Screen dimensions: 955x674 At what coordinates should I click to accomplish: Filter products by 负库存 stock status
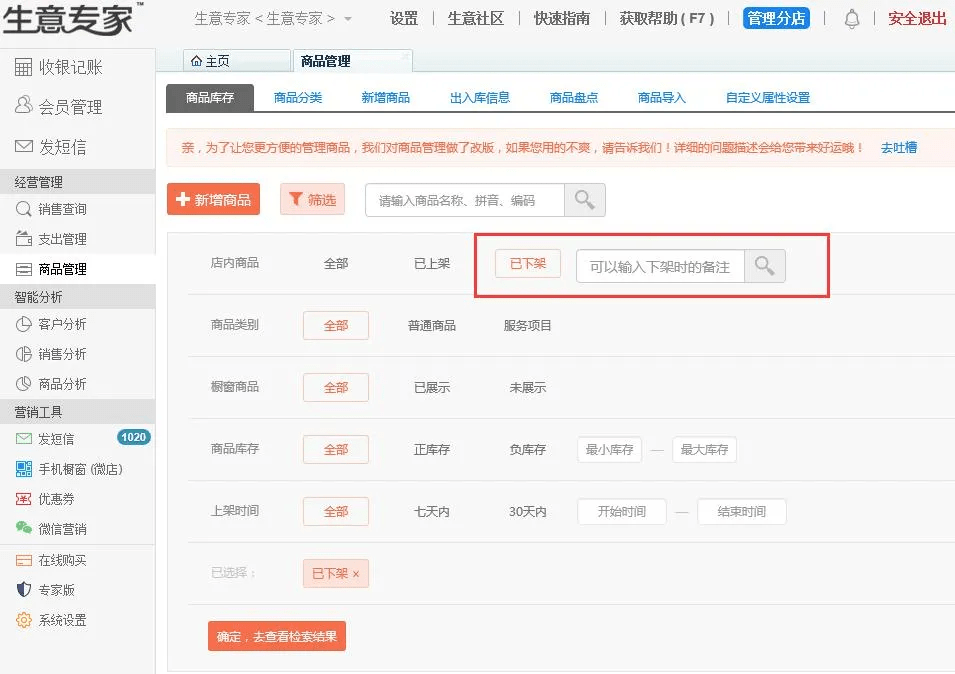pos(528,449)
